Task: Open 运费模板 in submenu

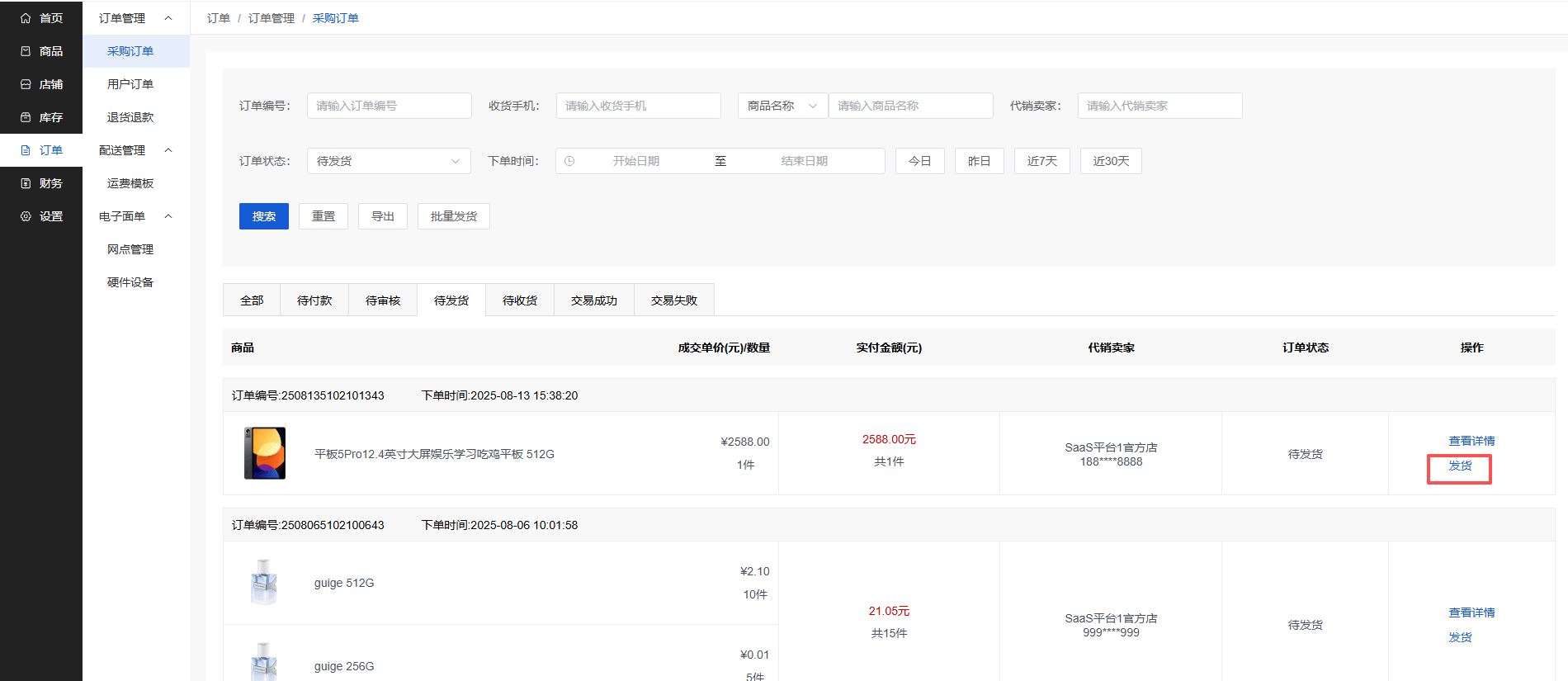Action: [136, 183]
